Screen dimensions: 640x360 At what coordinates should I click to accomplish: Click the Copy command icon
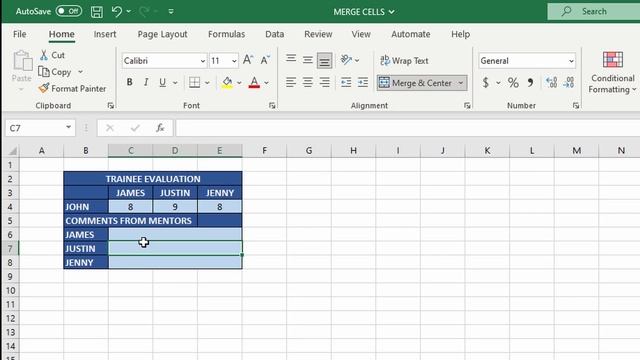coord(44,72)
